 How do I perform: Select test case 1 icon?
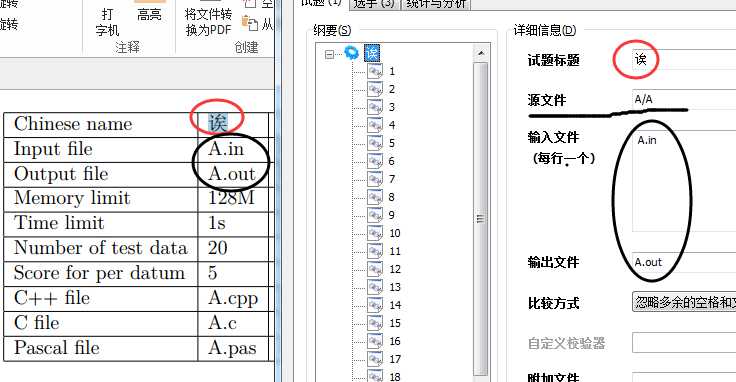(375, 71)
